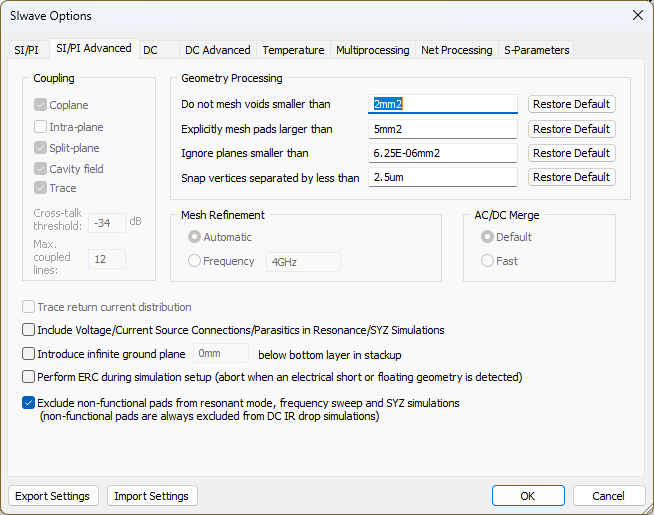Confirm the dialog with OK
Image resolution: width=654 pixels, height=515 pixels.
[x=527, y=496]
